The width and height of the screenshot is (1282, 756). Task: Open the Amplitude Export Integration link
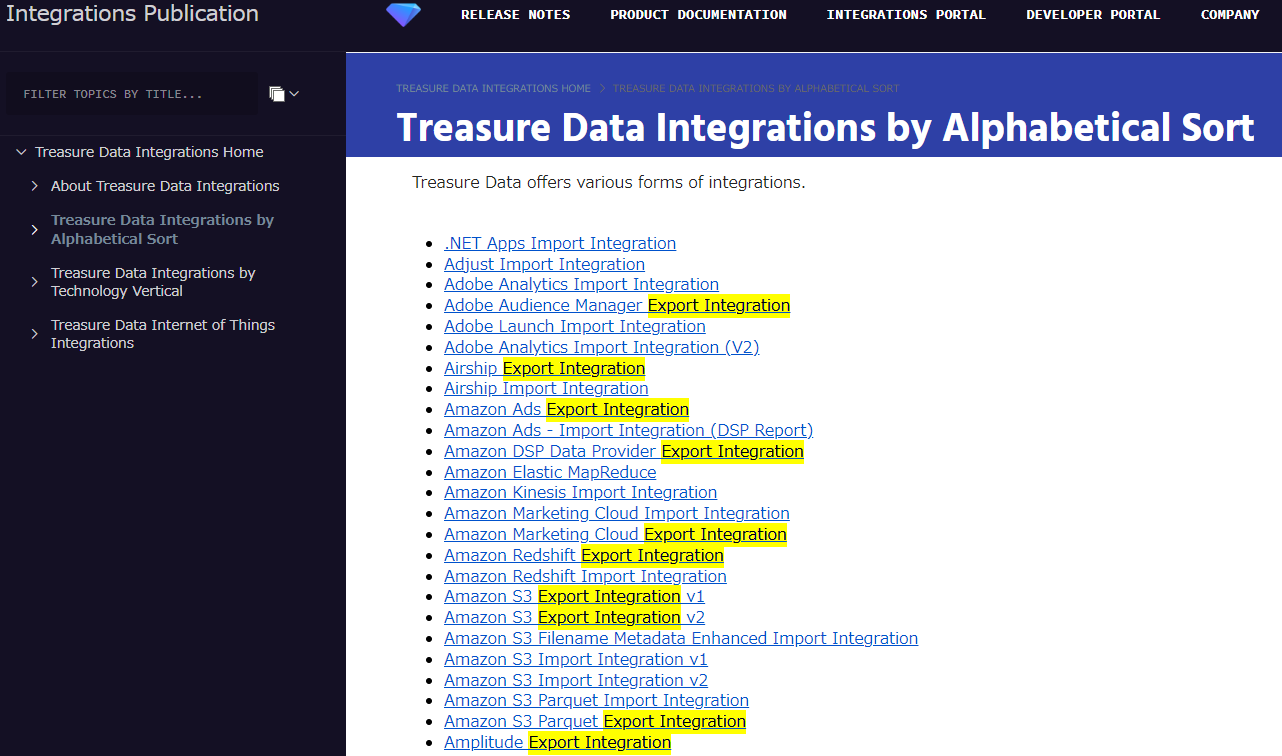pyautogui.click(x=557, y=742)
